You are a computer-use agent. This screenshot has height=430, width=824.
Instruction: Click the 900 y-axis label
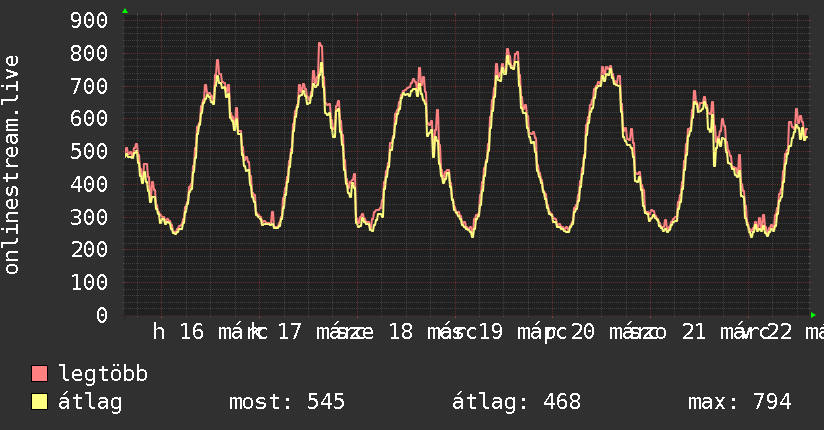[90, 20]
